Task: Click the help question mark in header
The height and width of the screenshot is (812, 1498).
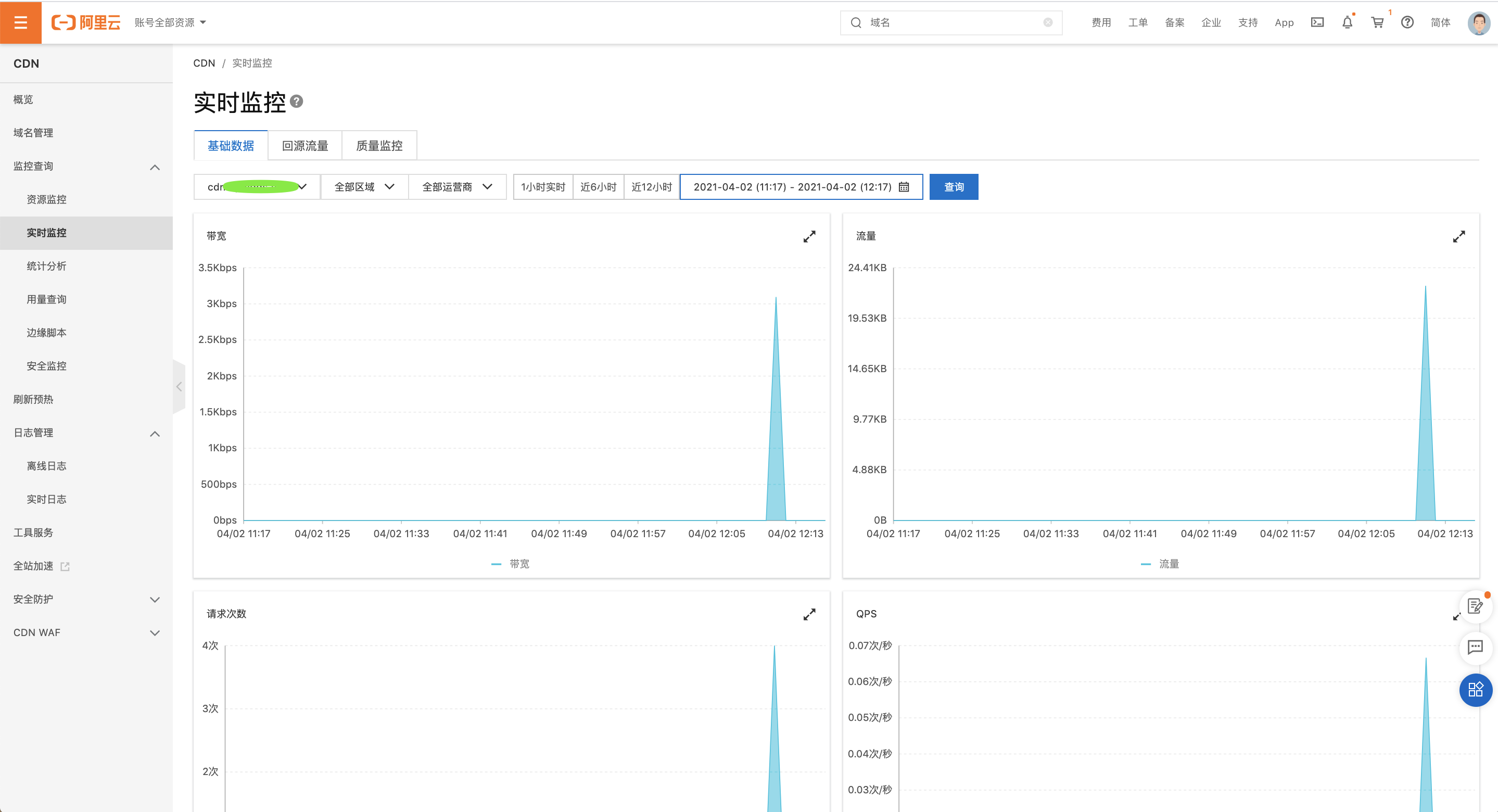Action: [x=1407, y=22]
